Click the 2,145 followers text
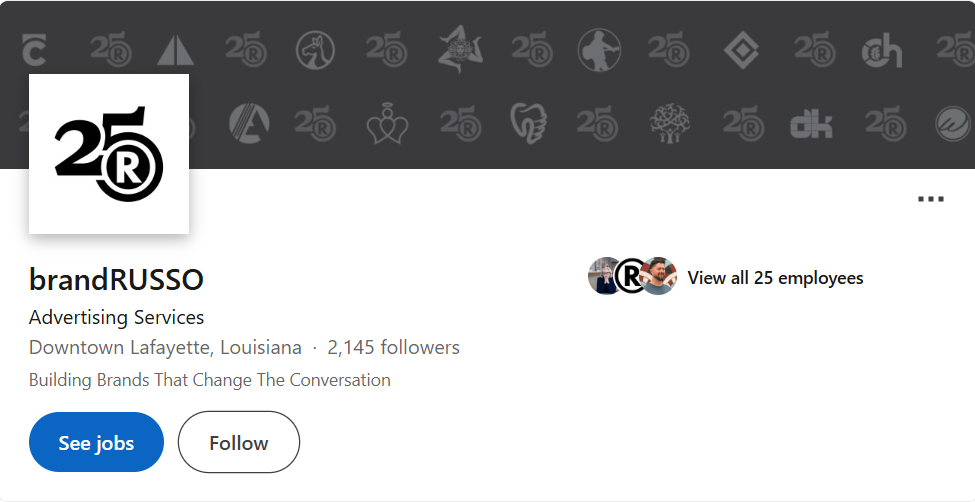This screenshot has width=975, height=502. 393,348
